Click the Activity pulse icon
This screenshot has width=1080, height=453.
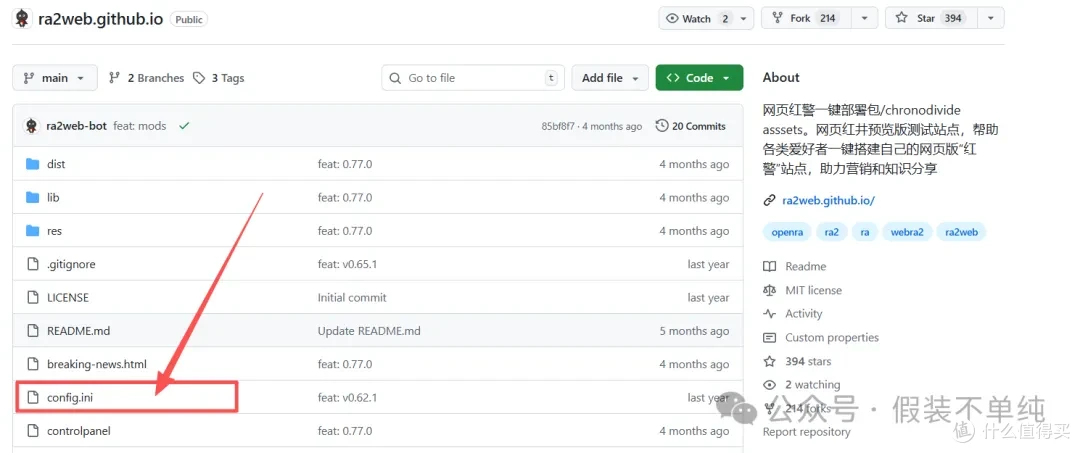769,314
